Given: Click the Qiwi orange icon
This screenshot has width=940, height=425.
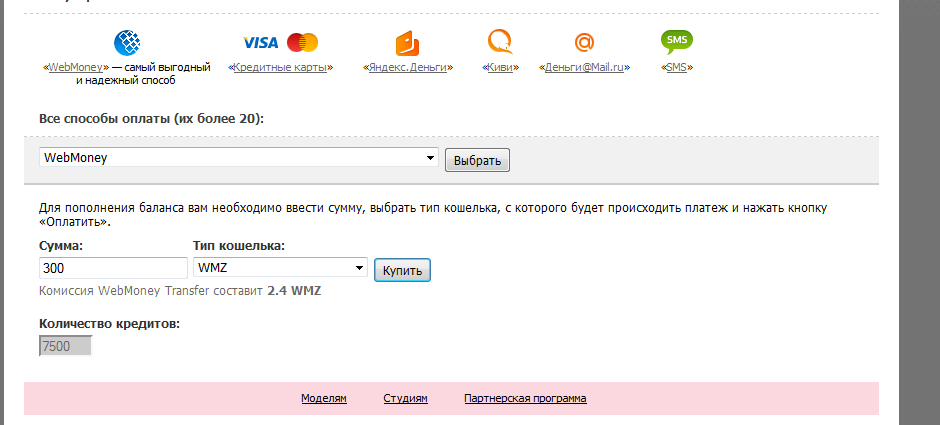Looking at the screenshot, I should 499,42.
